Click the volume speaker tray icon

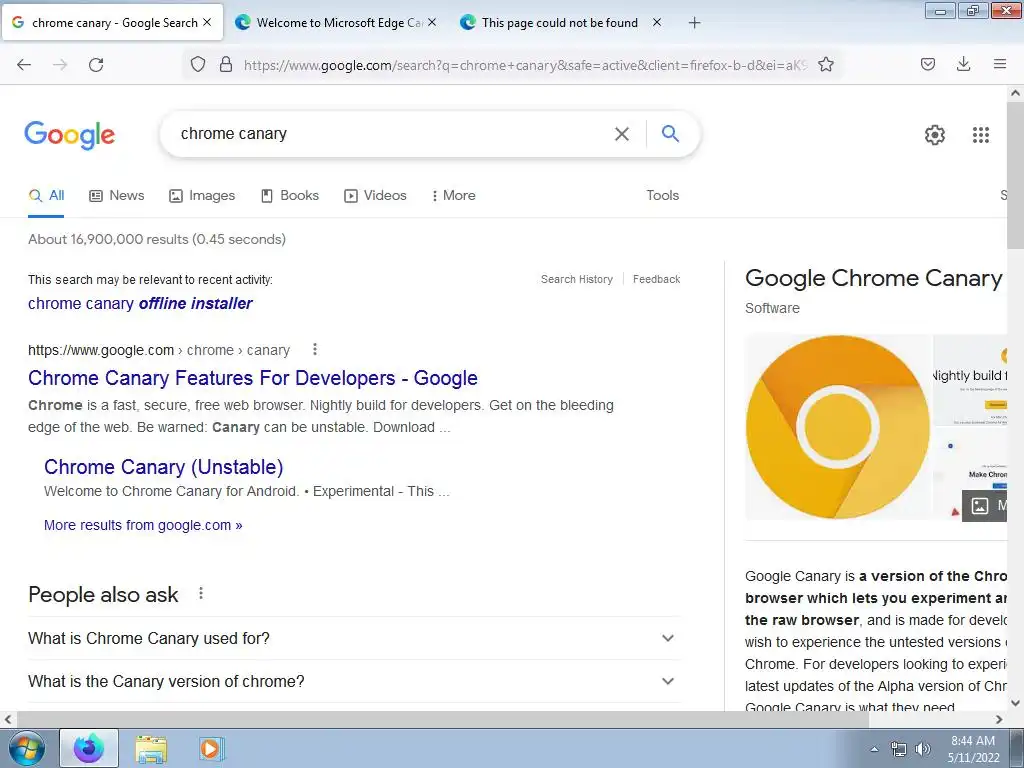(x=922, y=749)
